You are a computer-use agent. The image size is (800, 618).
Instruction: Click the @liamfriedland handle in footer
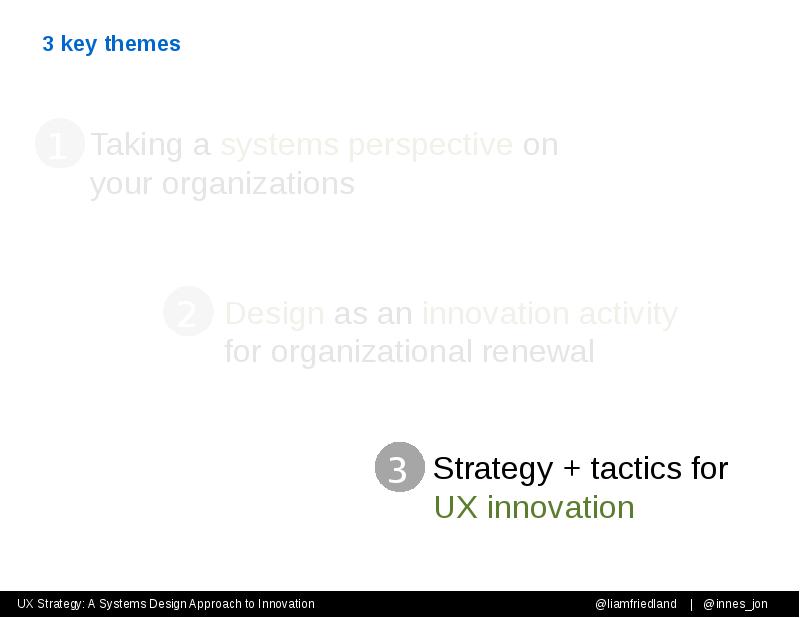pos(636,604)
